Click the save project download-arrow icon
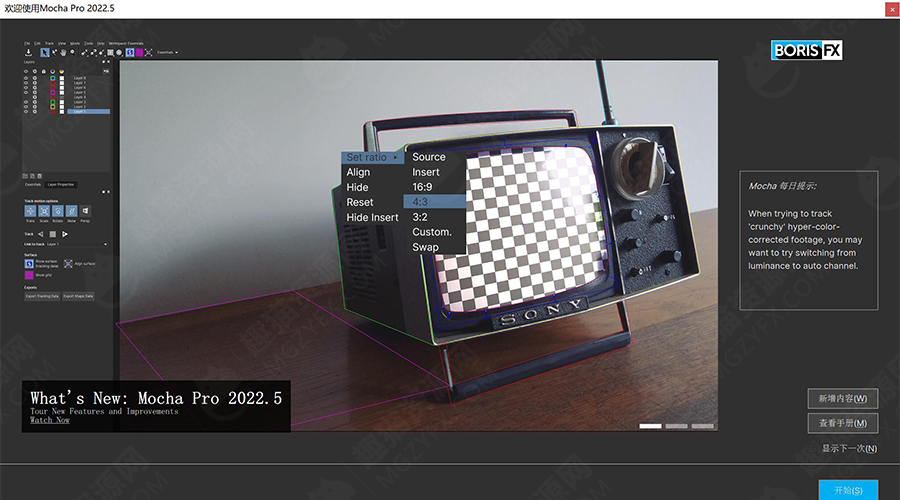900x500 pixels. [x=28, y=52]
